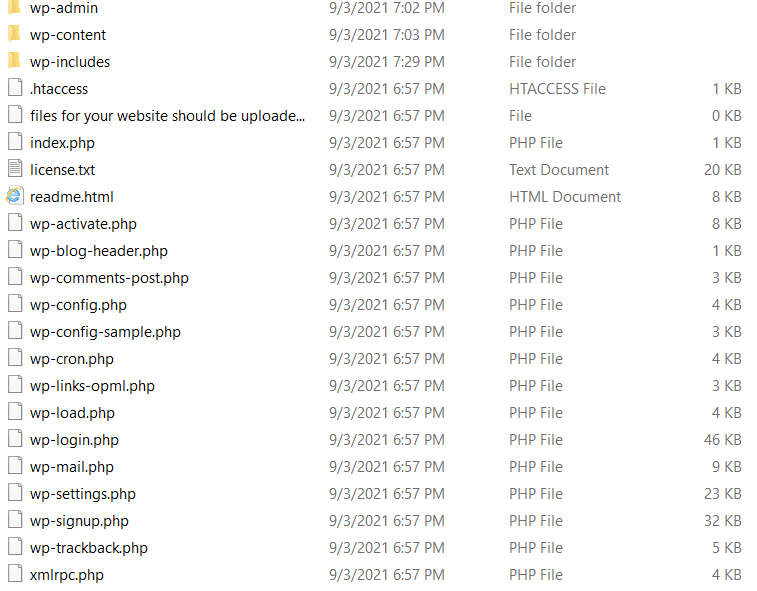The width and height of the screenshot is (757, 591).
Task: Select the wp-admin folder icon
Action: [x=14, y=7]
